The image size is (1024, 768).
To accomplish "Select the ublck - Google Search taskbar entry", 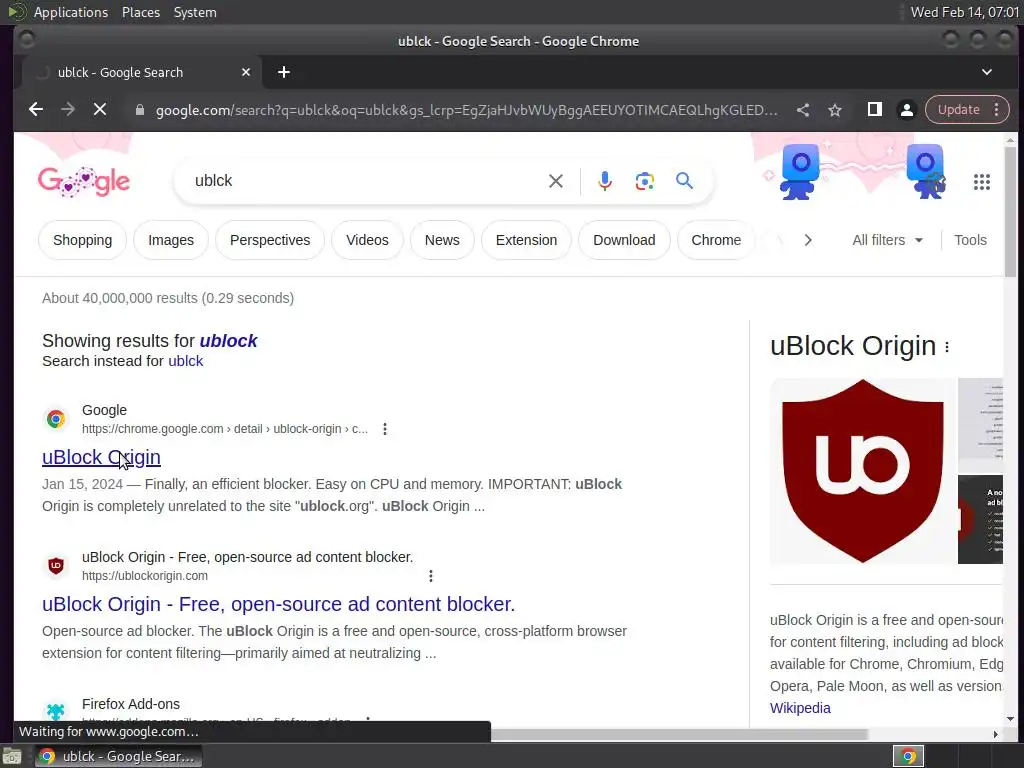I will 118,756.
